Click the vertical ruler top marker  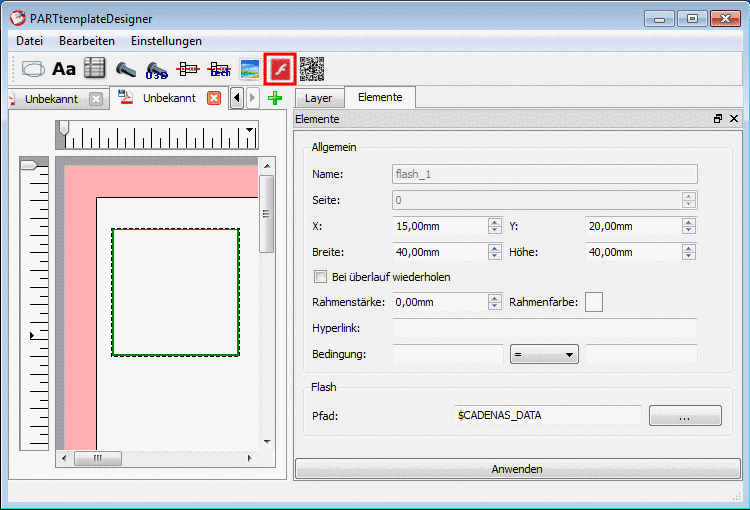29,165
